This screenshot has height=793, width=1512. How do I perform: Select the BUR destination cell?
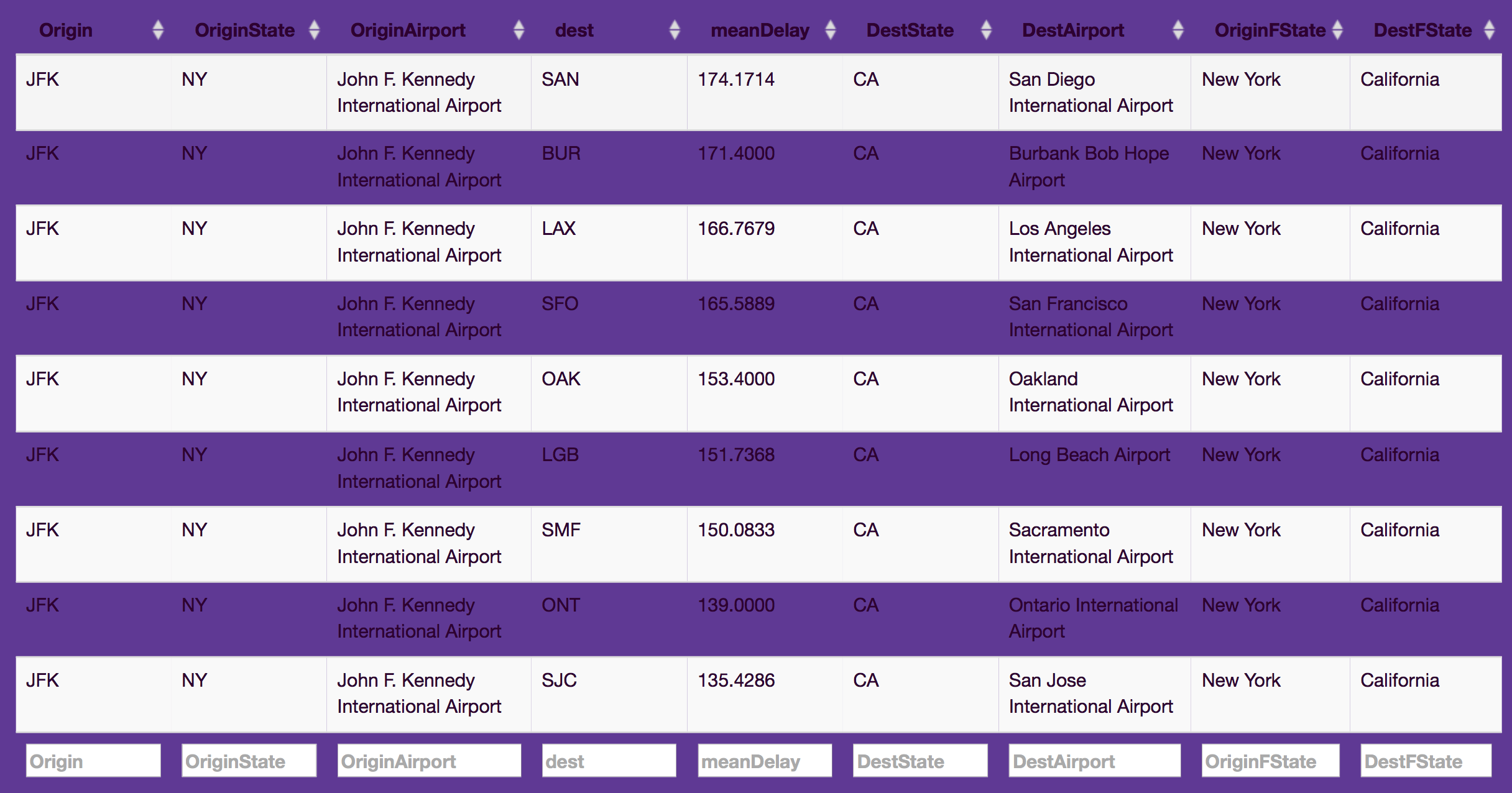pos(609,167)
